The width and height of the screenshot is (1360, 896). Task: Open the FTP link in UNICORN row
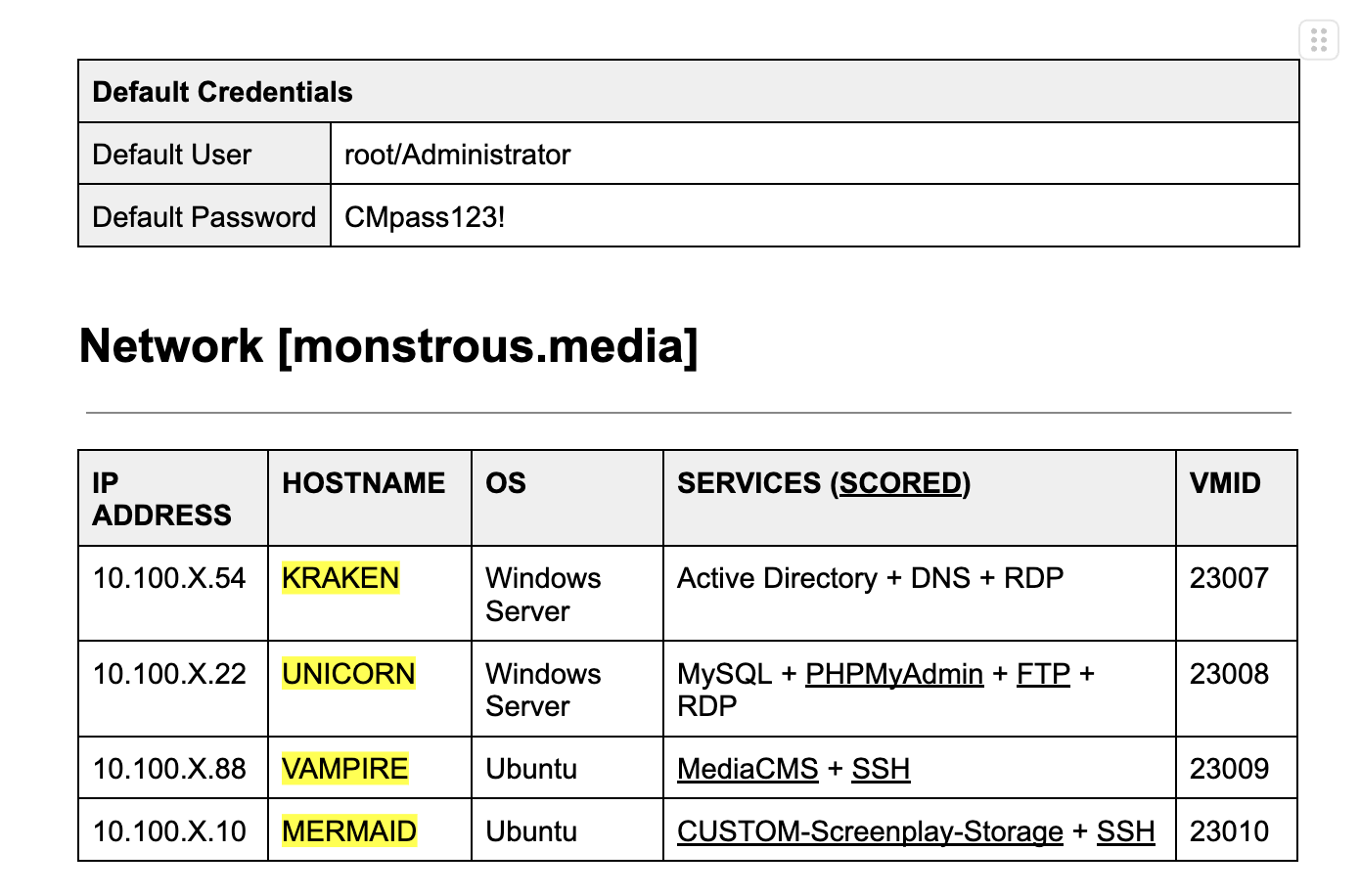click(1043, 674)
